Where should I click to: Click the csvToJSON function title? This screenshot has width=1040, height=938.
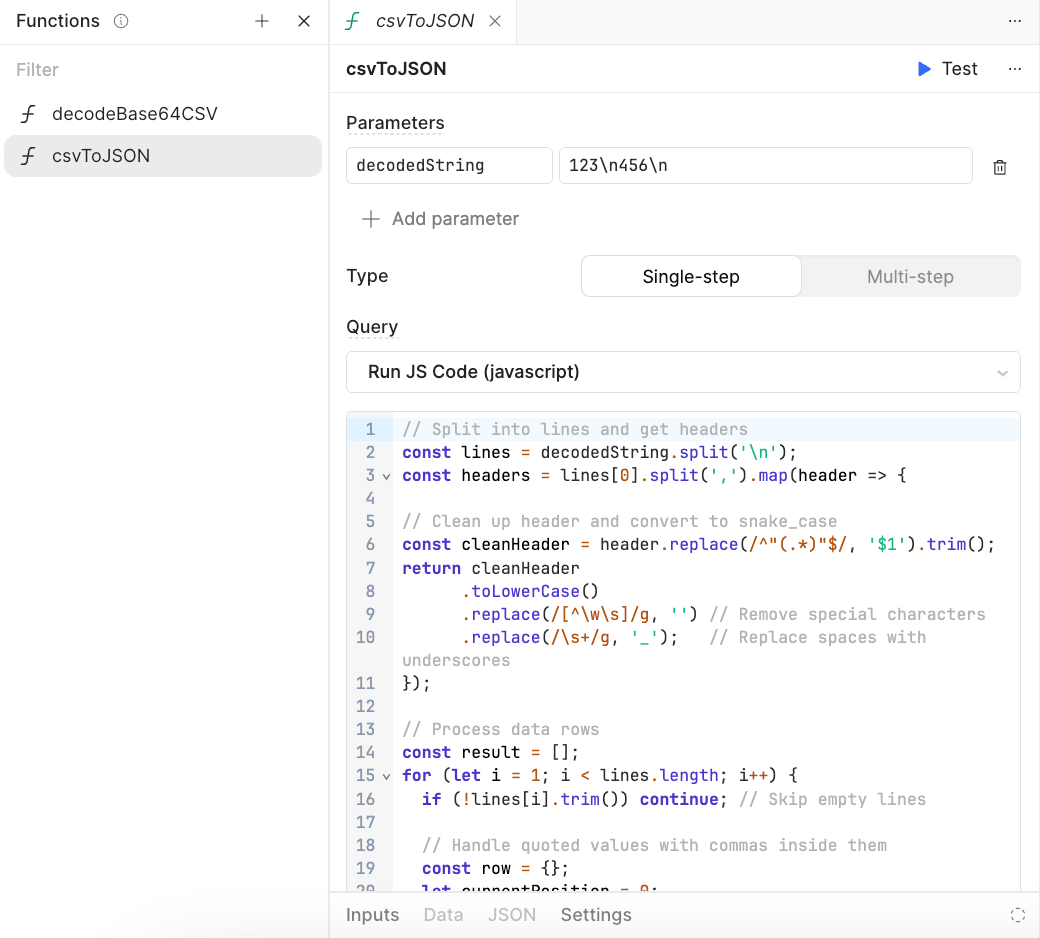click(396, 69)
